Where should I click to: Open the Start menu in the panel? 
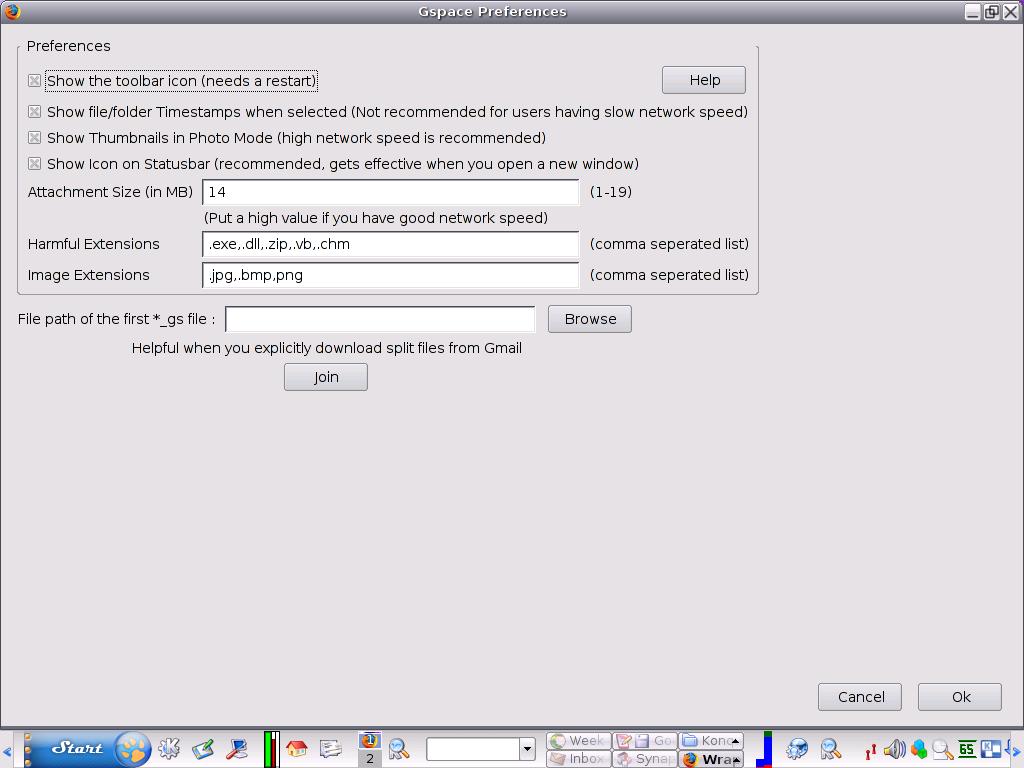point(77,748)
